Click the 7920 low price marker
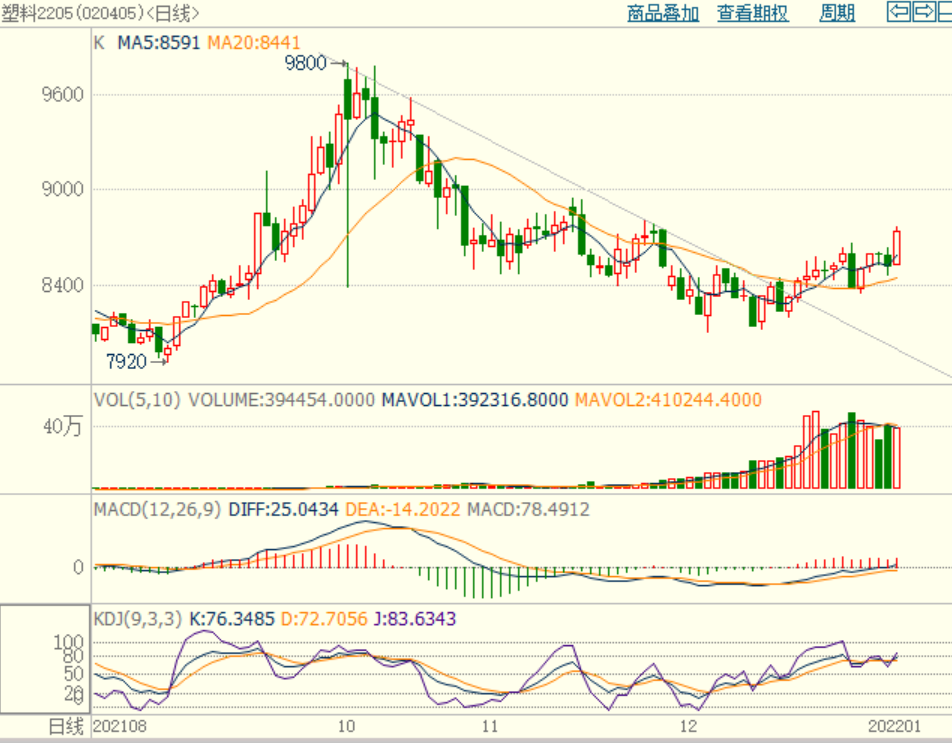 point(126,361)
